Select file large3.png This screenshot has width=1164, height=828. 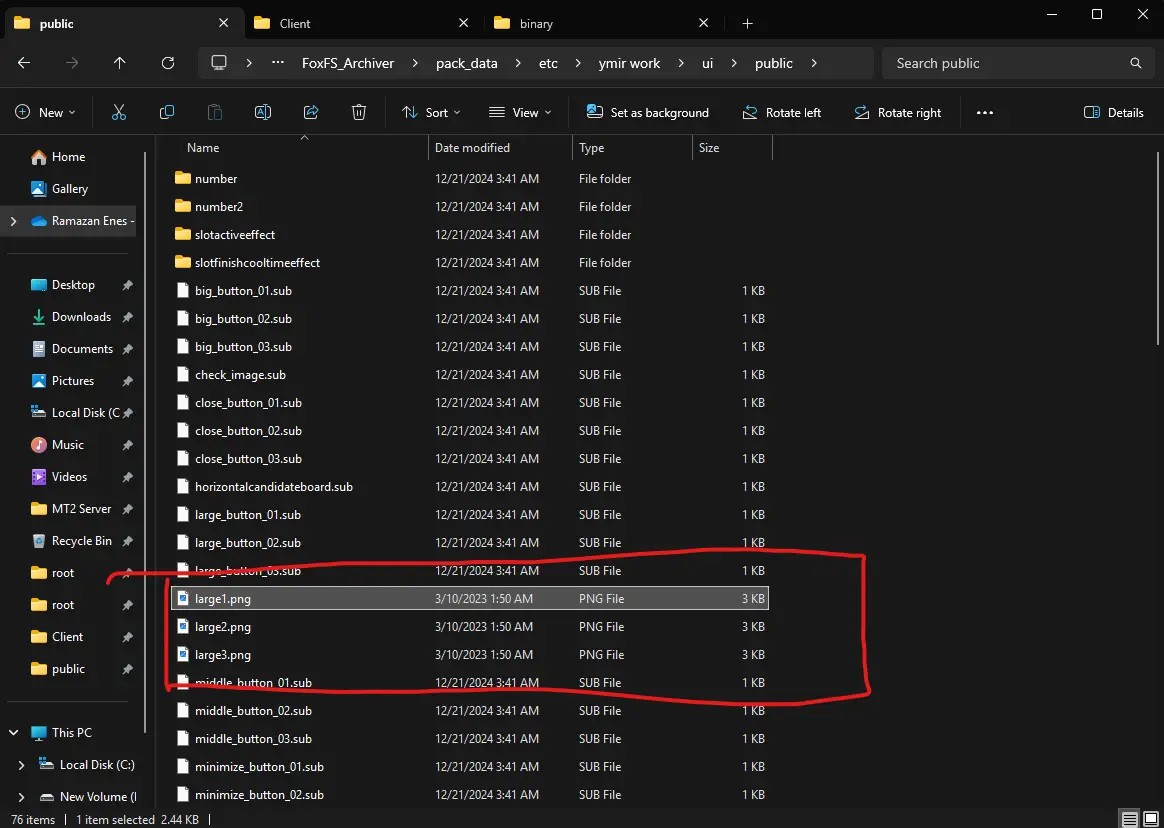pyautogui.click(x=470, y=654)
